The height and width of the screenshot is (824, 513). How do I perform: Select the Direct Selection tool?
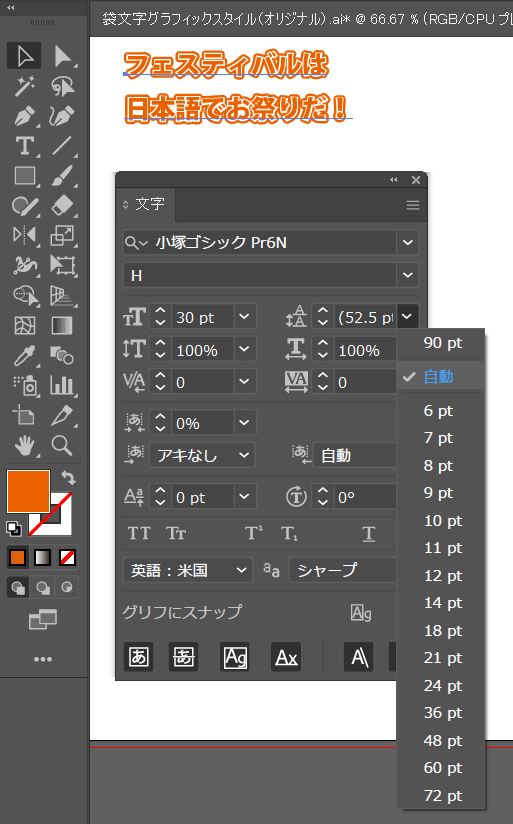(62, 56)
